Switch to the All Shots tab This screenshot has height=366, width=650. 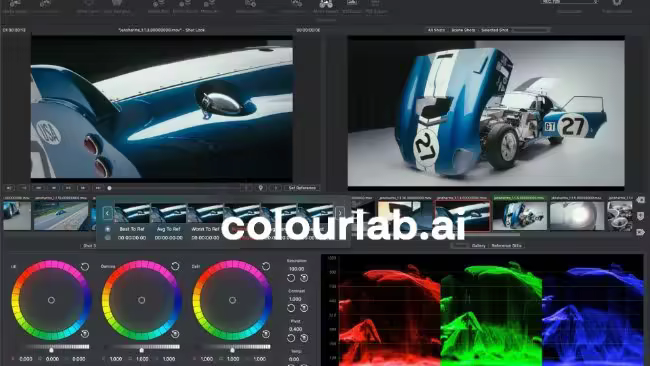point(436,30)
